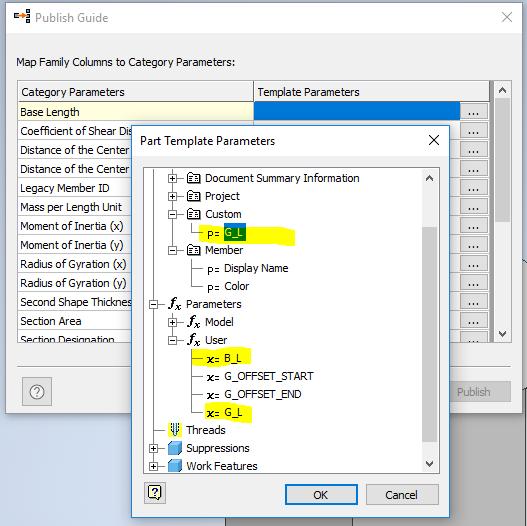Select Section Area row

click(x=75, y=321)
